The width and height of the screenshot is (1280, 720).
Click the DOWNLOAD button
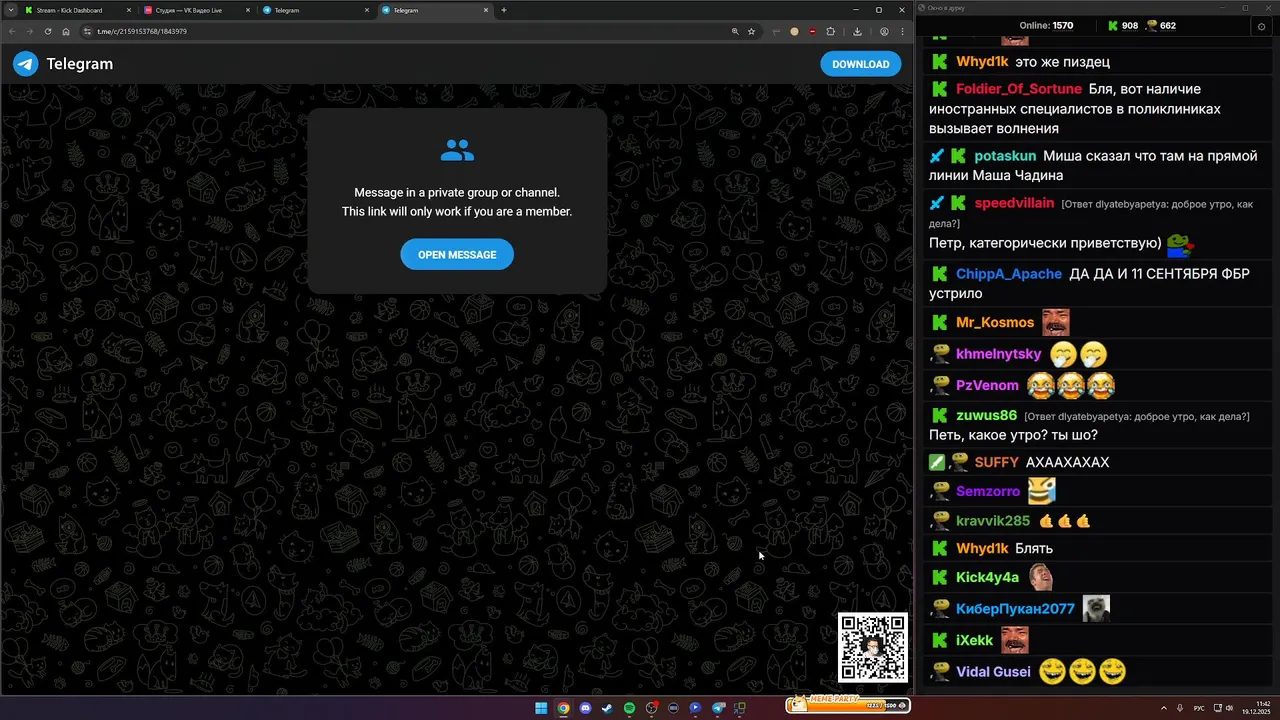[860, 64]
